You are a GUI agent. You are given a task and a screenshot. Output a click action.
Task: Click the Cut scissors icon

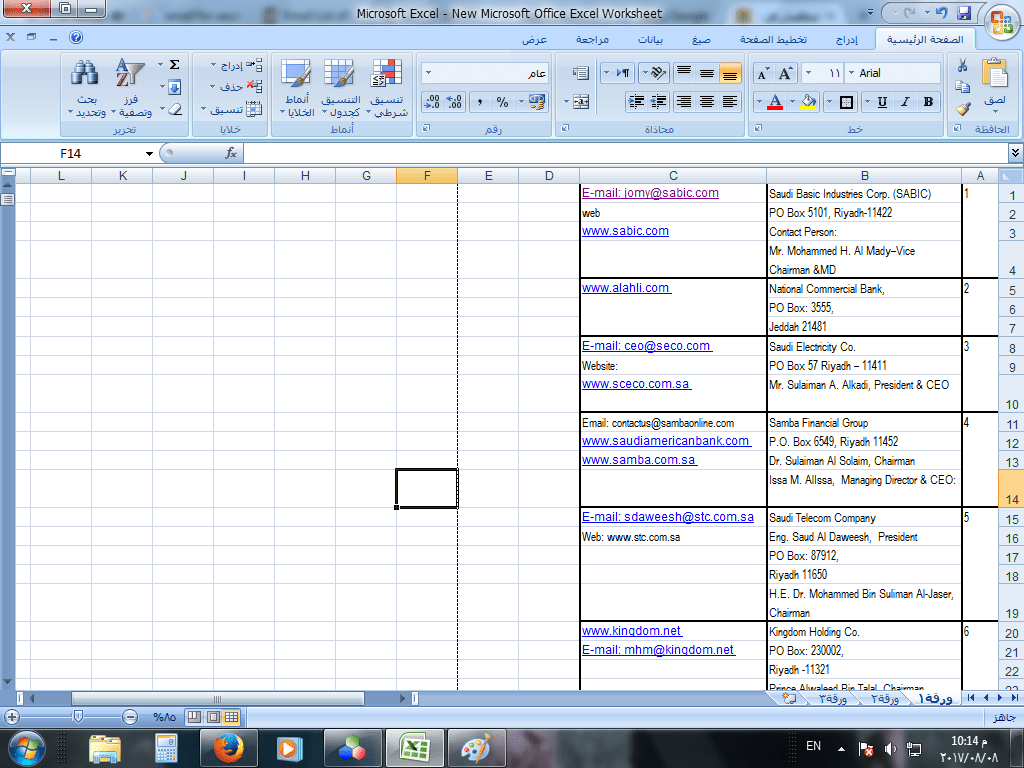[962, 66]
